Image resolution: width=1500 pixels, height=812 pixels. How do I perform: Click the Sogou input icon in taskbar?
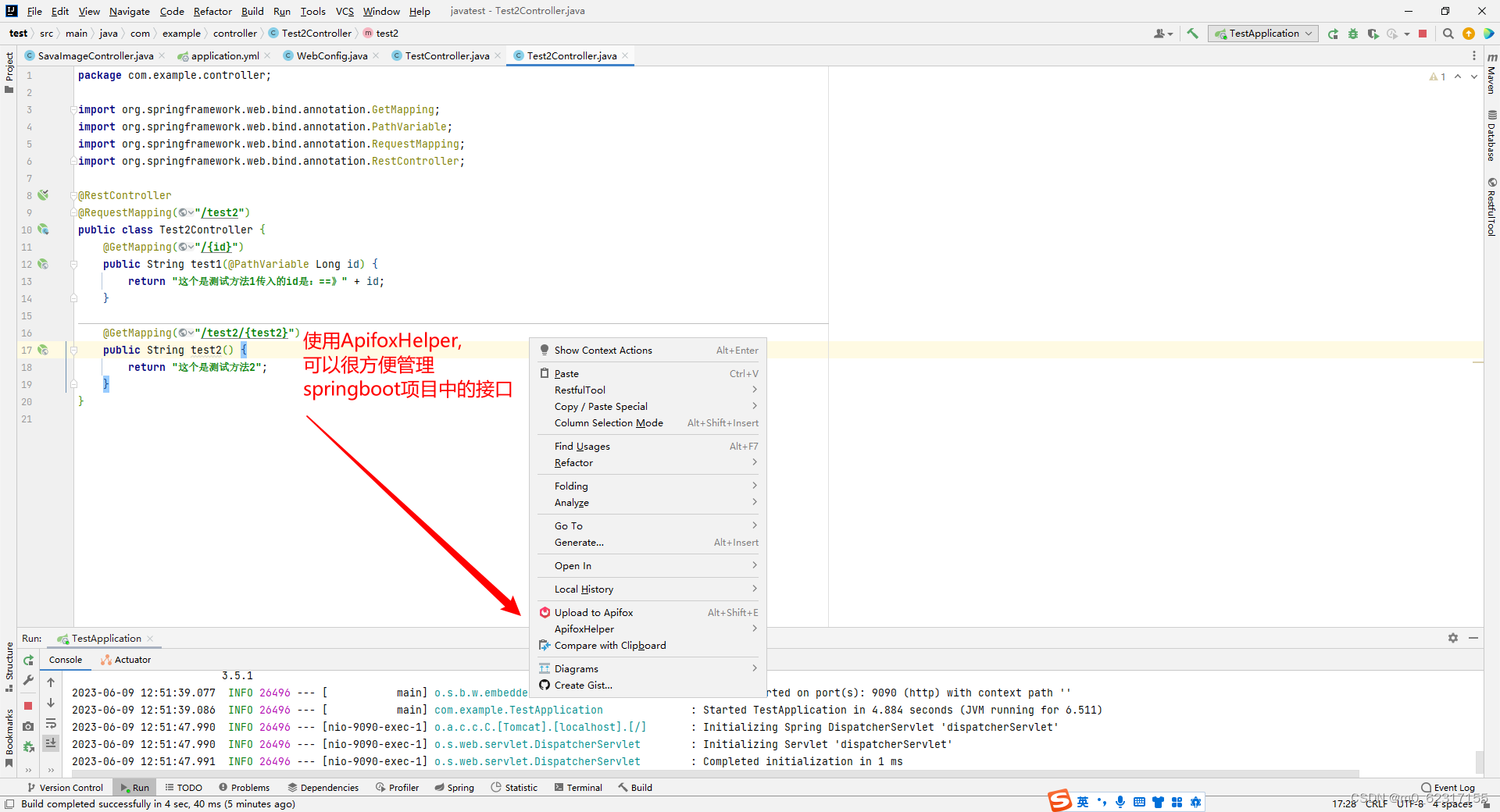[x=1059, y=801]
